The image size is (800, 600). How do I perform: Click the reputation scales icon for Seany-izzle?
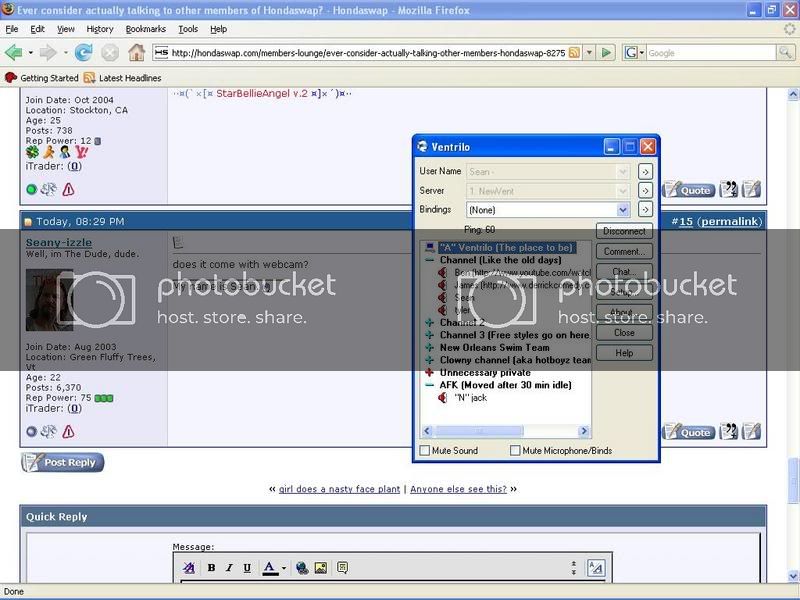(48, 432)
